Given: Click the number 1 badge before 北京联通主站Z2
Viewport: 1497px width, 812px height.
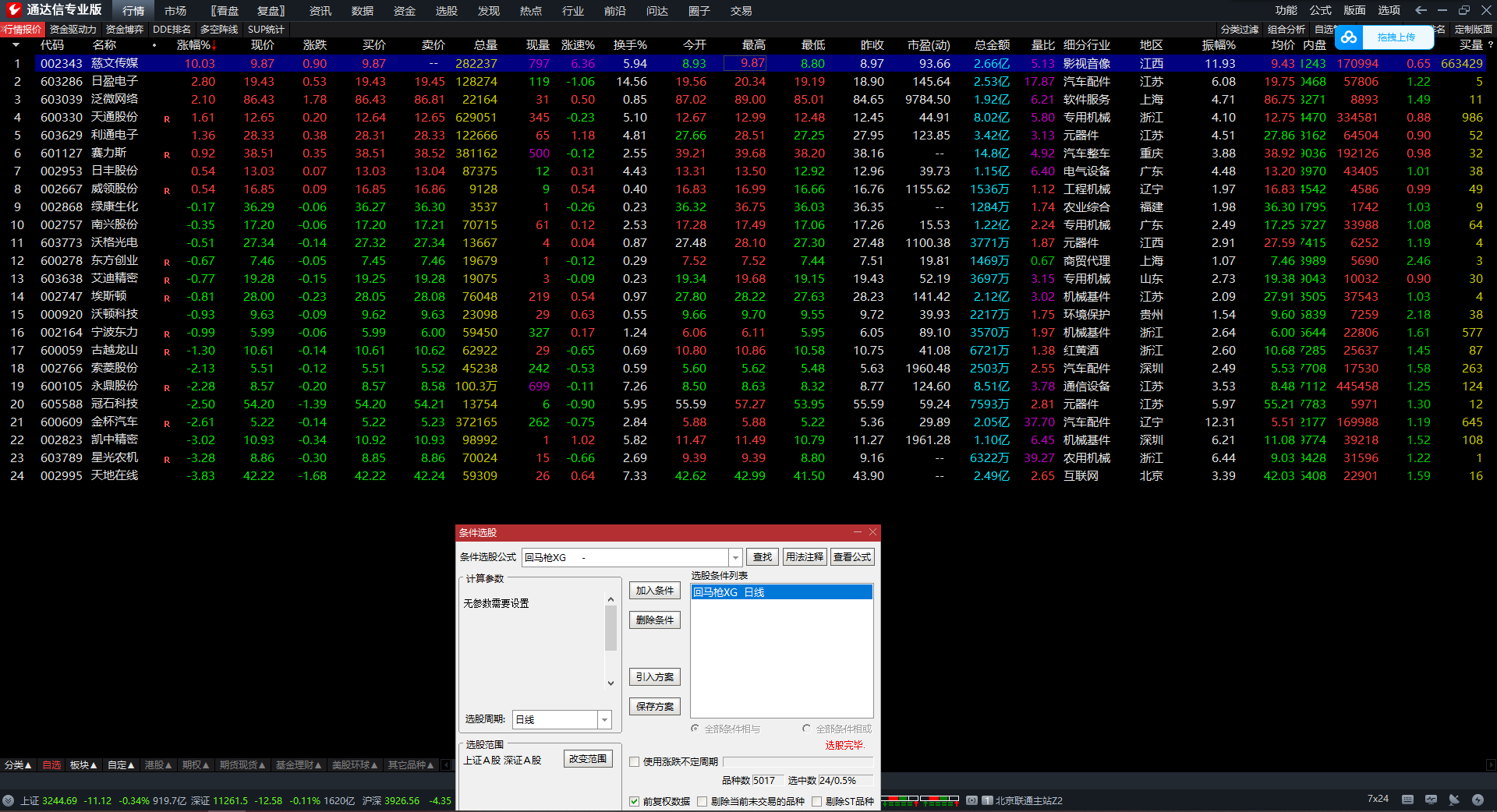Looking at the screenshot, I should (x=987, y=800).
